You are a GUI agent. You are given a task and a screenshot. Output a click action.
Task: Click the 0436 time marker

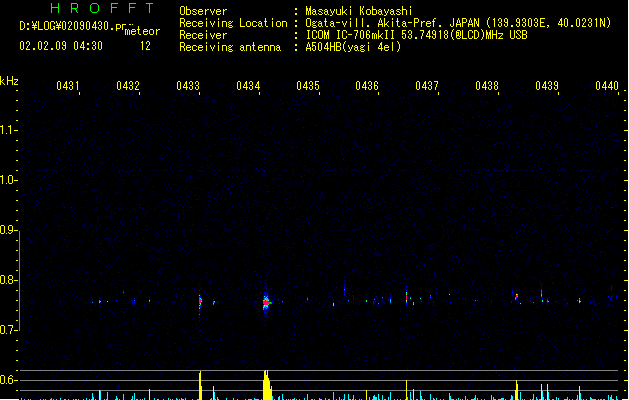(367, 86)
